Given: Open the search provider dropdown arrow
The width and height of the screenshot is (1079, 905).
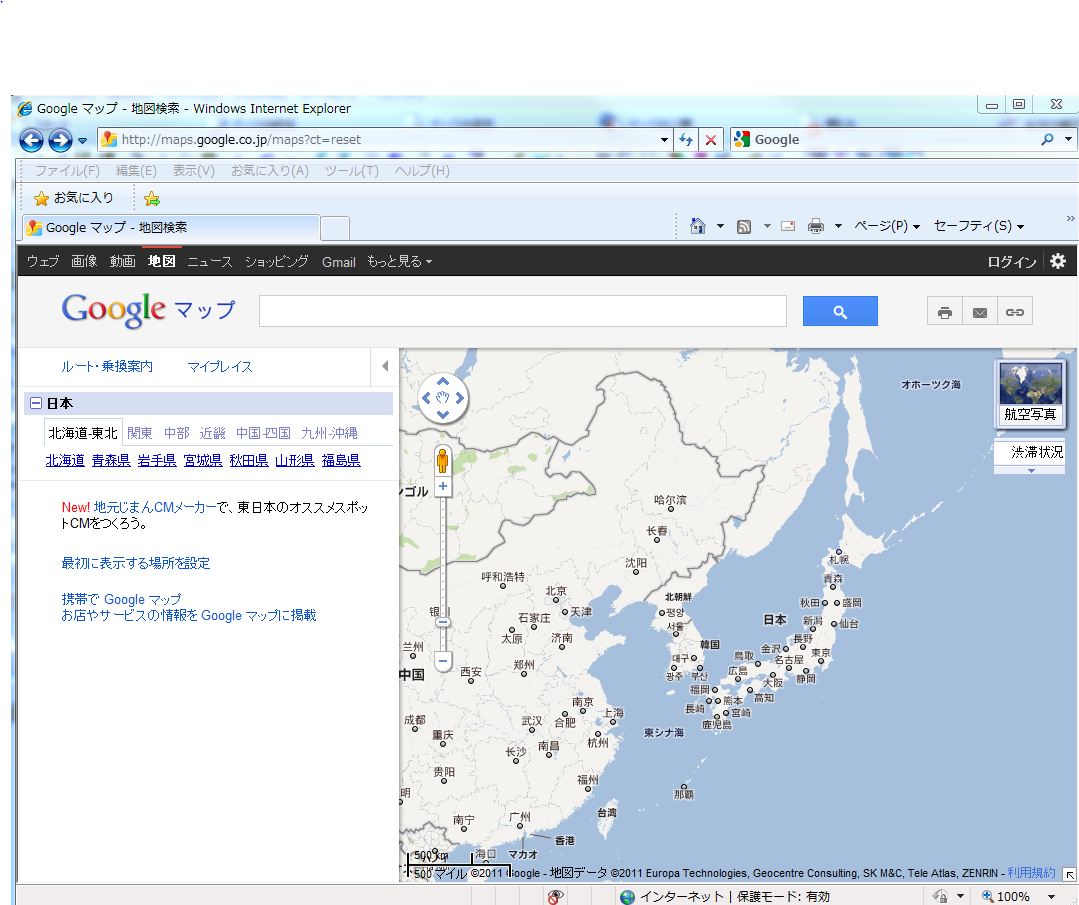Looking at the screenshot, I should [1068, 140].
